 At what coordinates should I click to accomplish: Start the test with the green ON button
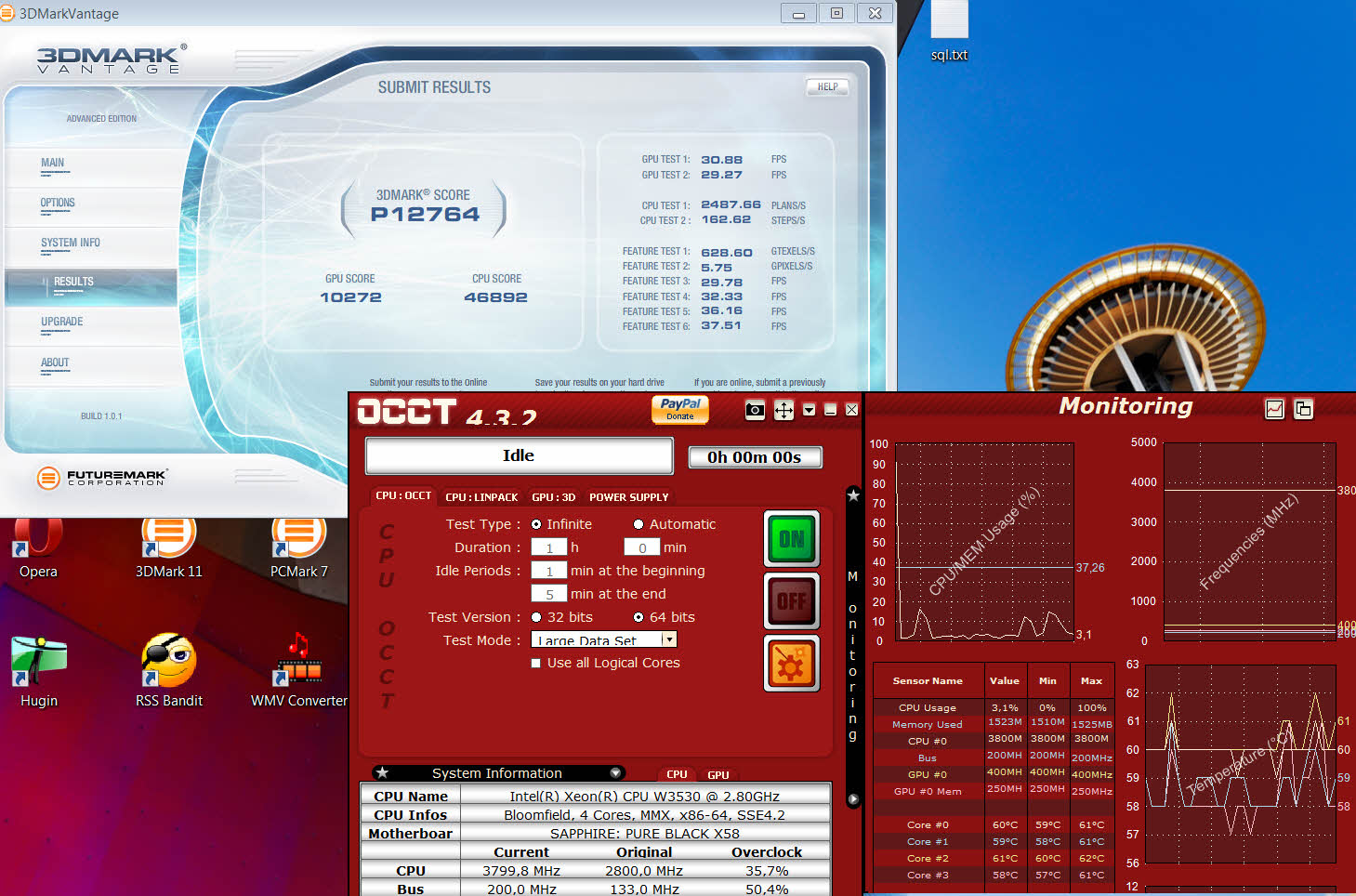coord(792,539)
